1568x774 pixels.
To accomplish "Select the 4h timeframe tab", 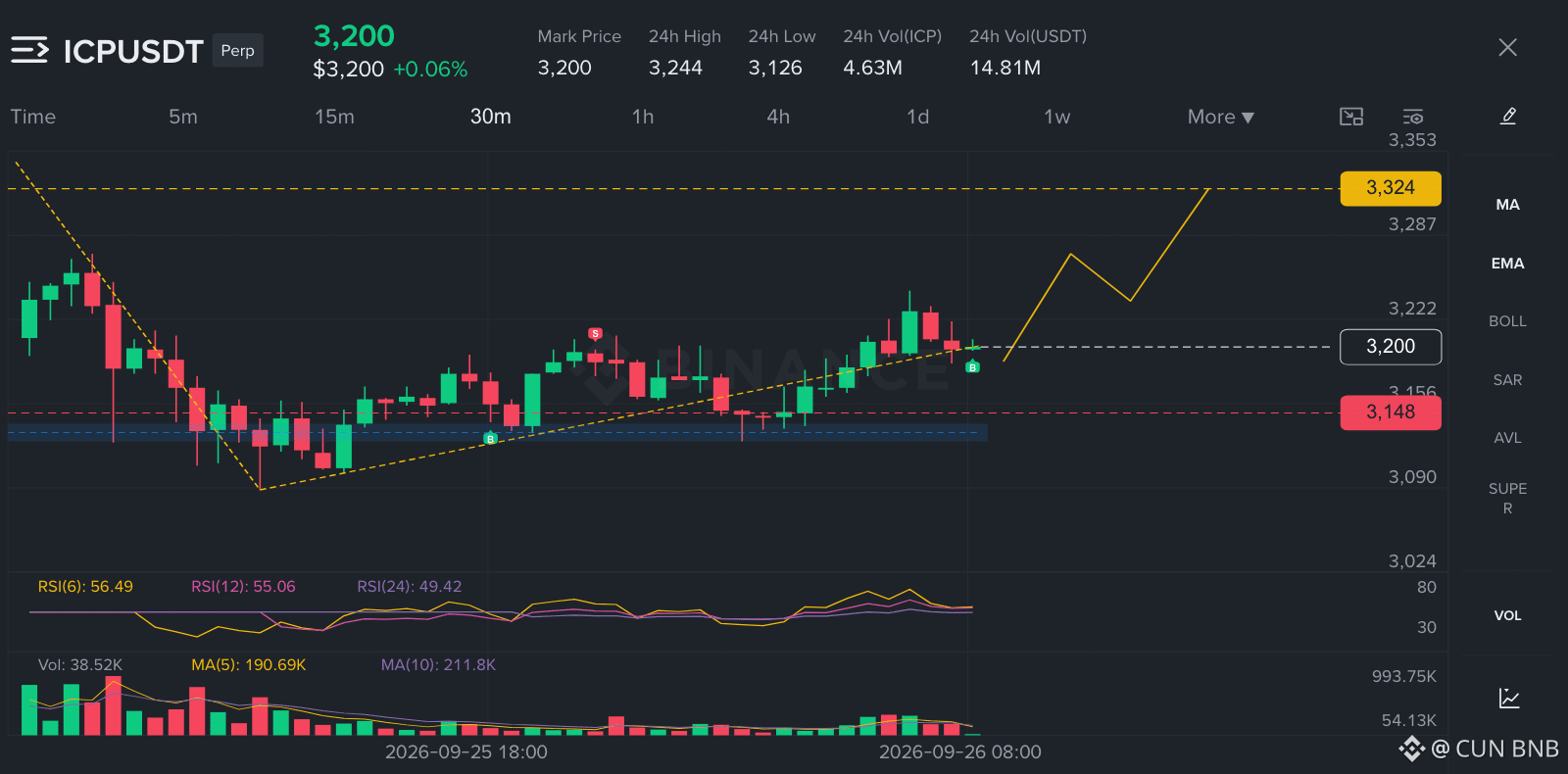I will (778, 117).
